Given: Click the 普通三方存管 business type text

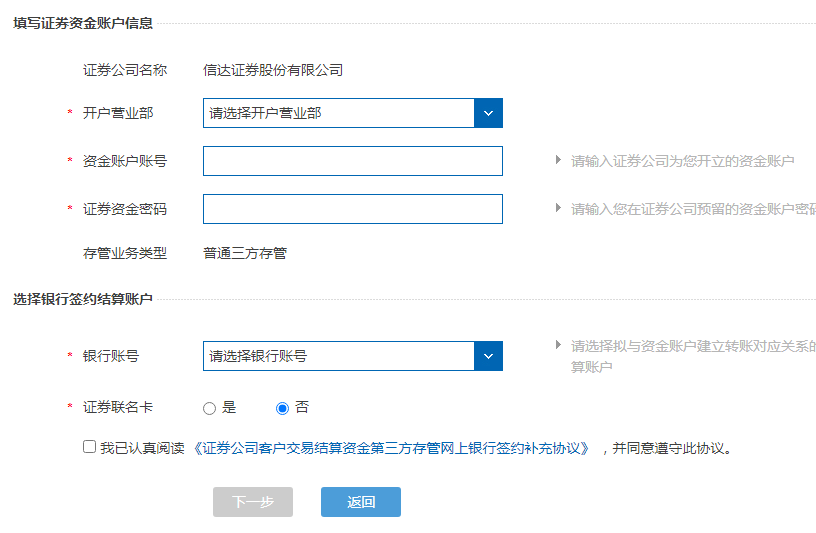Looking at the screenshot, I should click(x=245, y=253).
